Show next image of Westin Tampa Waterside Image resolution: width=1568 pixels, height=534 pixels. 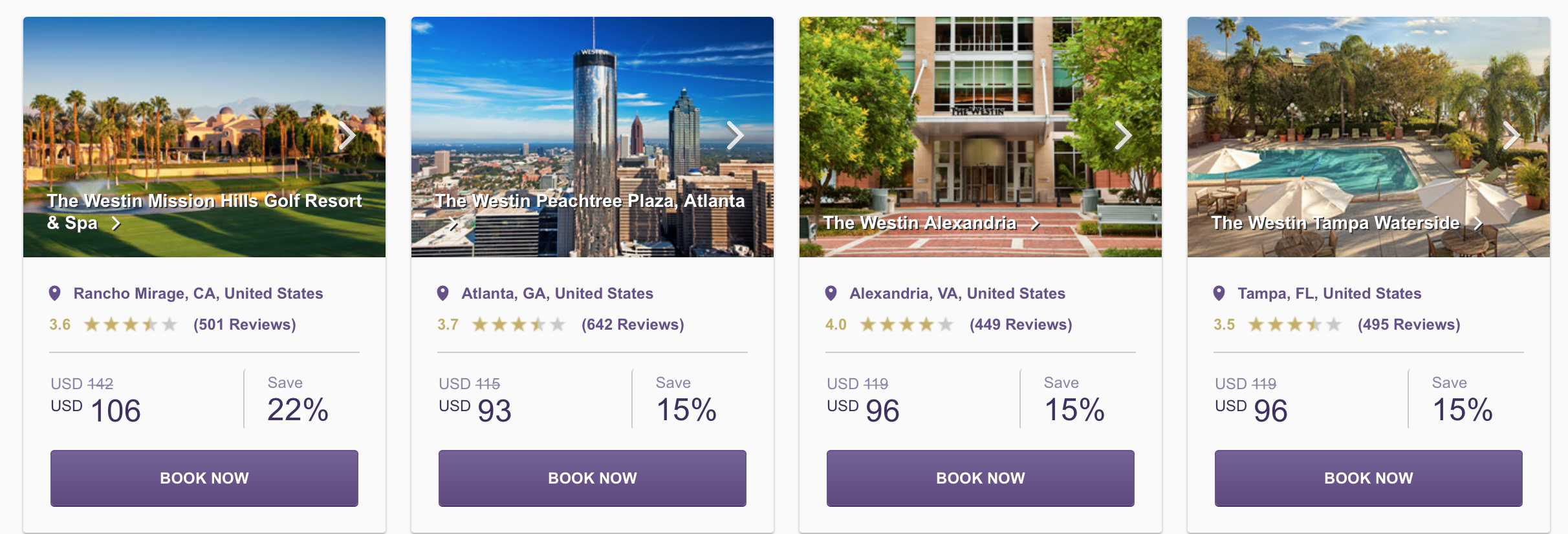(1512, 136)
